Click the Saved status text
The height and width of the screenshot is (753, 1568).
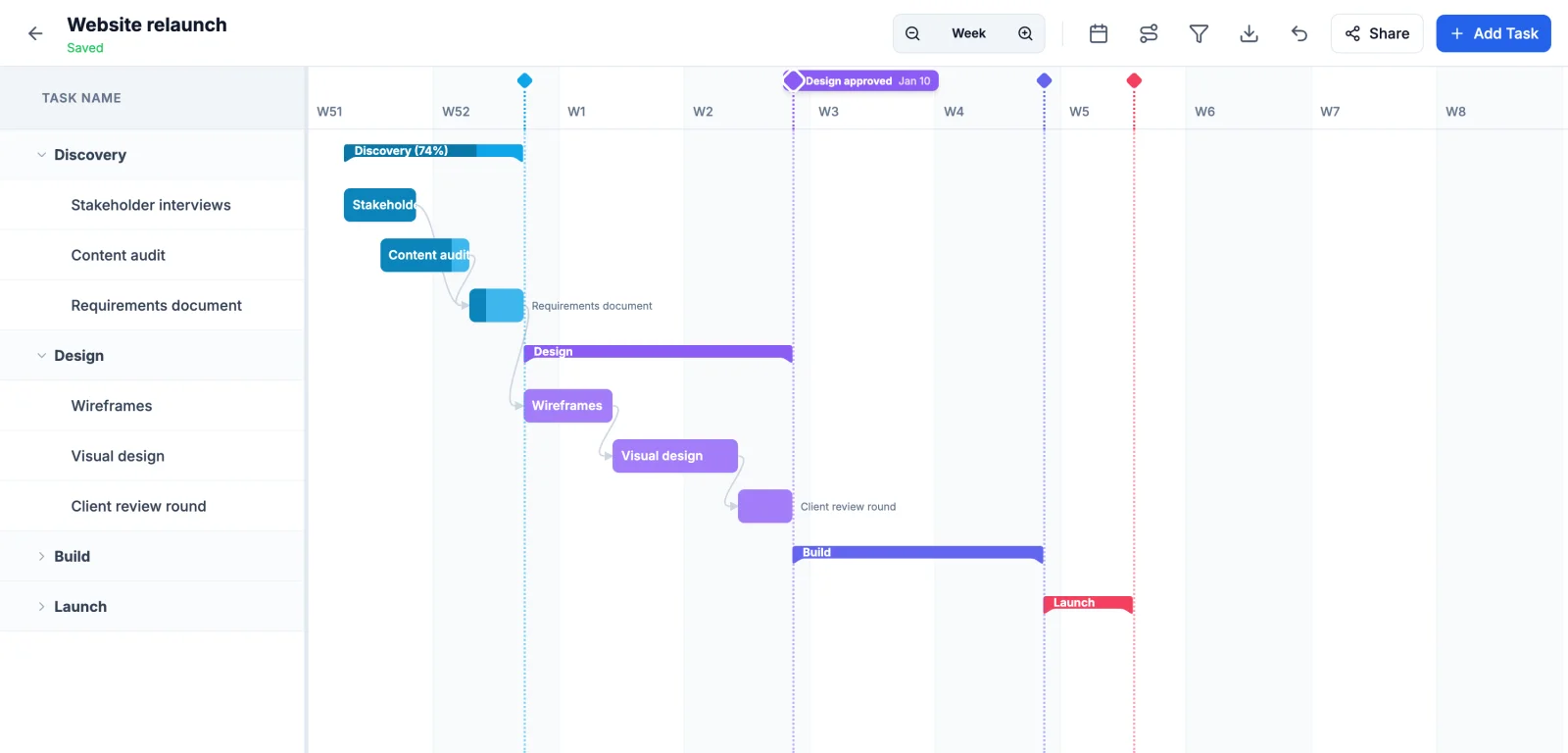tap(85, 48)
